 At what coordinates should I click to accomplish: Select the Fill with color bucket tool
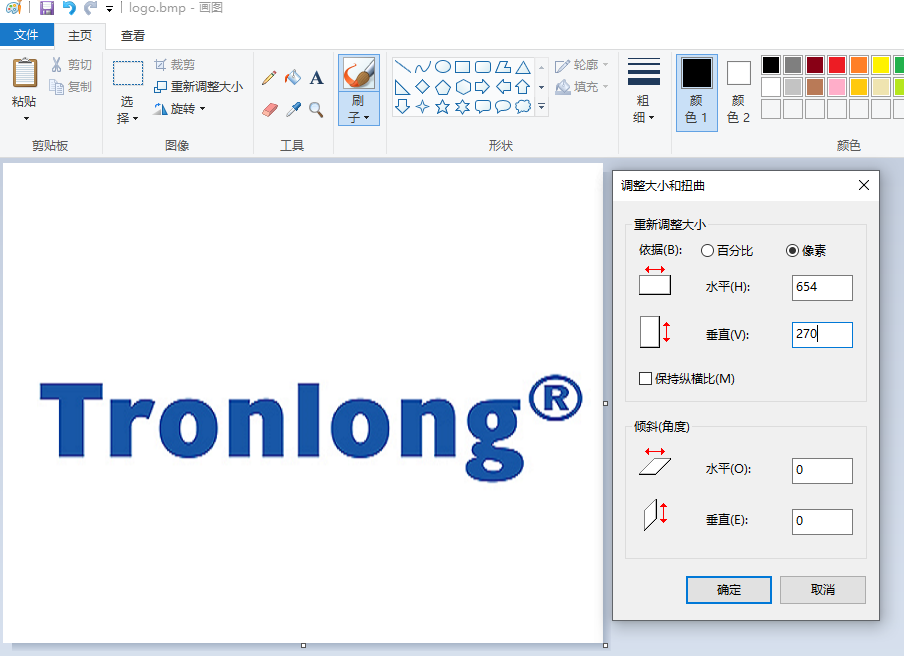pos(293,77)
